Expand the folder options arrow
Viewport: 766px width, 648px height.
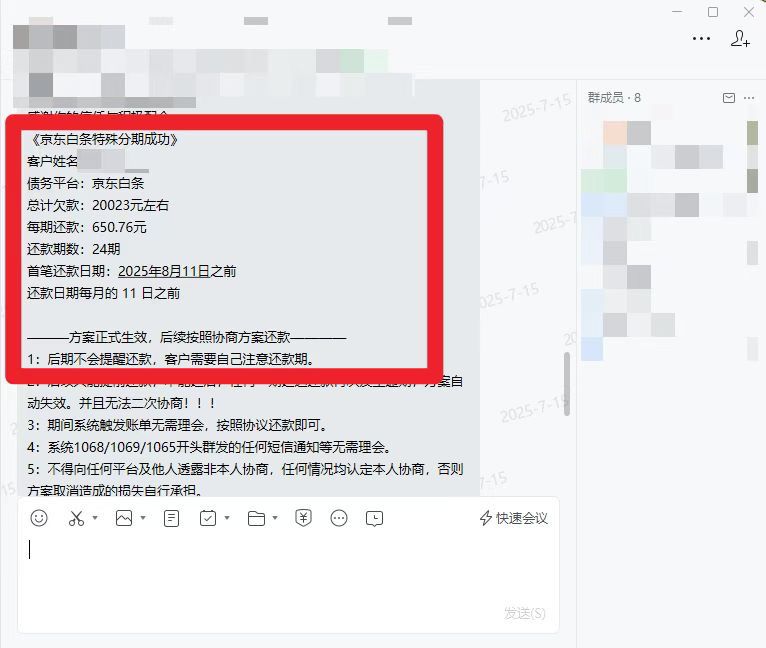click(x=275, y=518)
